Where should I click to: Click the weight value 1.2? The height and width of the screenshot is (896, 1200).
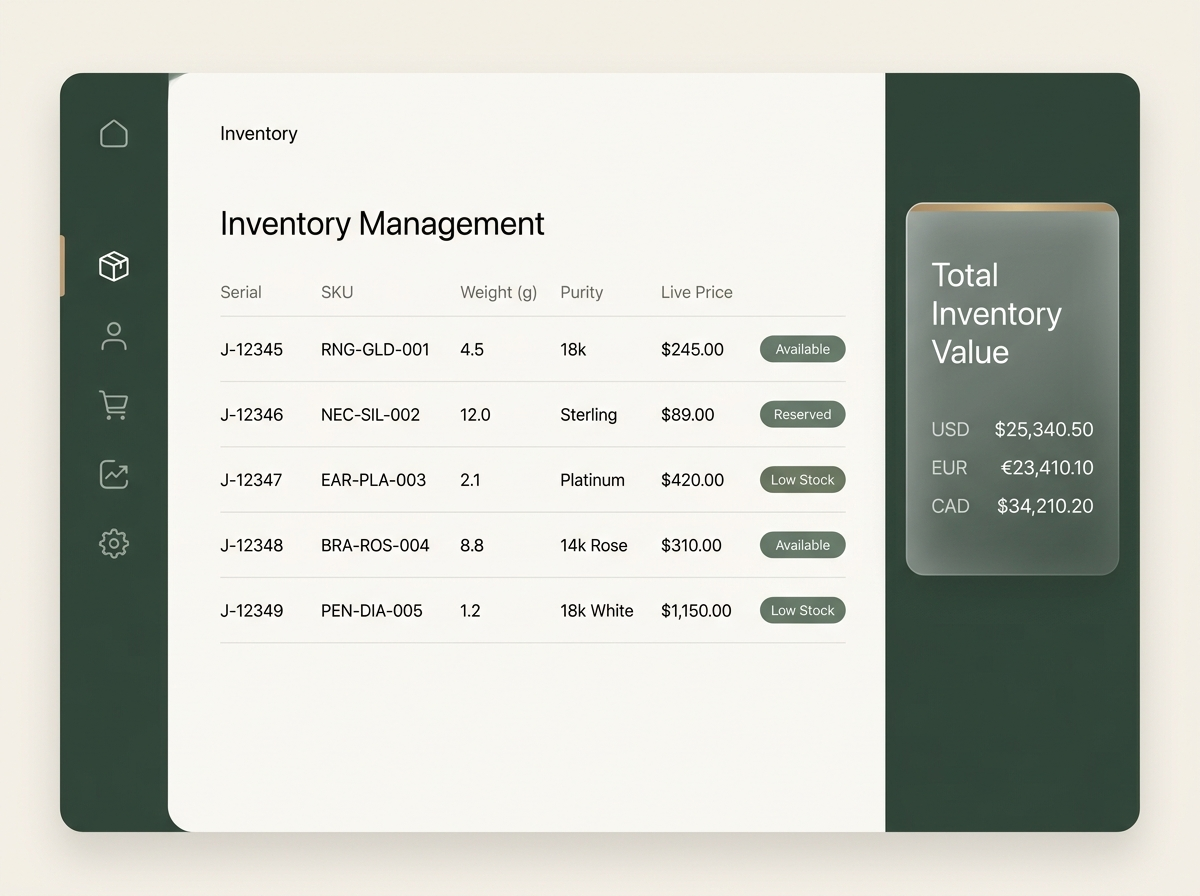tap(470, 610)
